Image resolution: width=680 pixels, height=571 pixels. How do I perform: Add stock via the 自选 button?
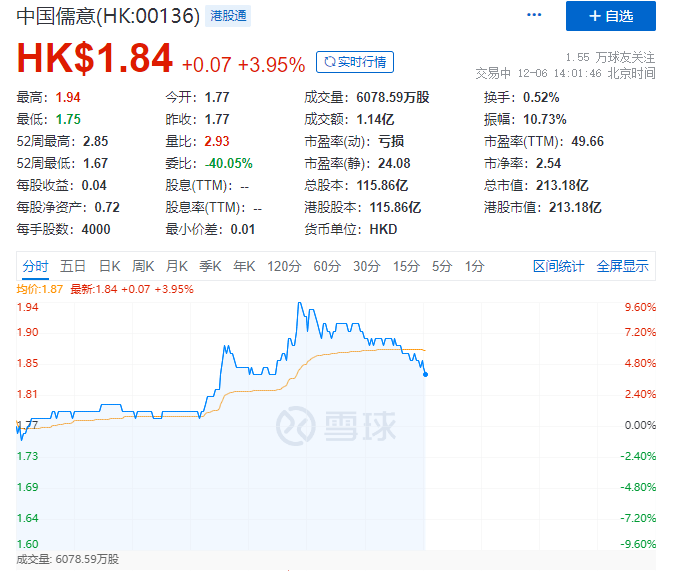pyautogui.click(x=611, y=16)
